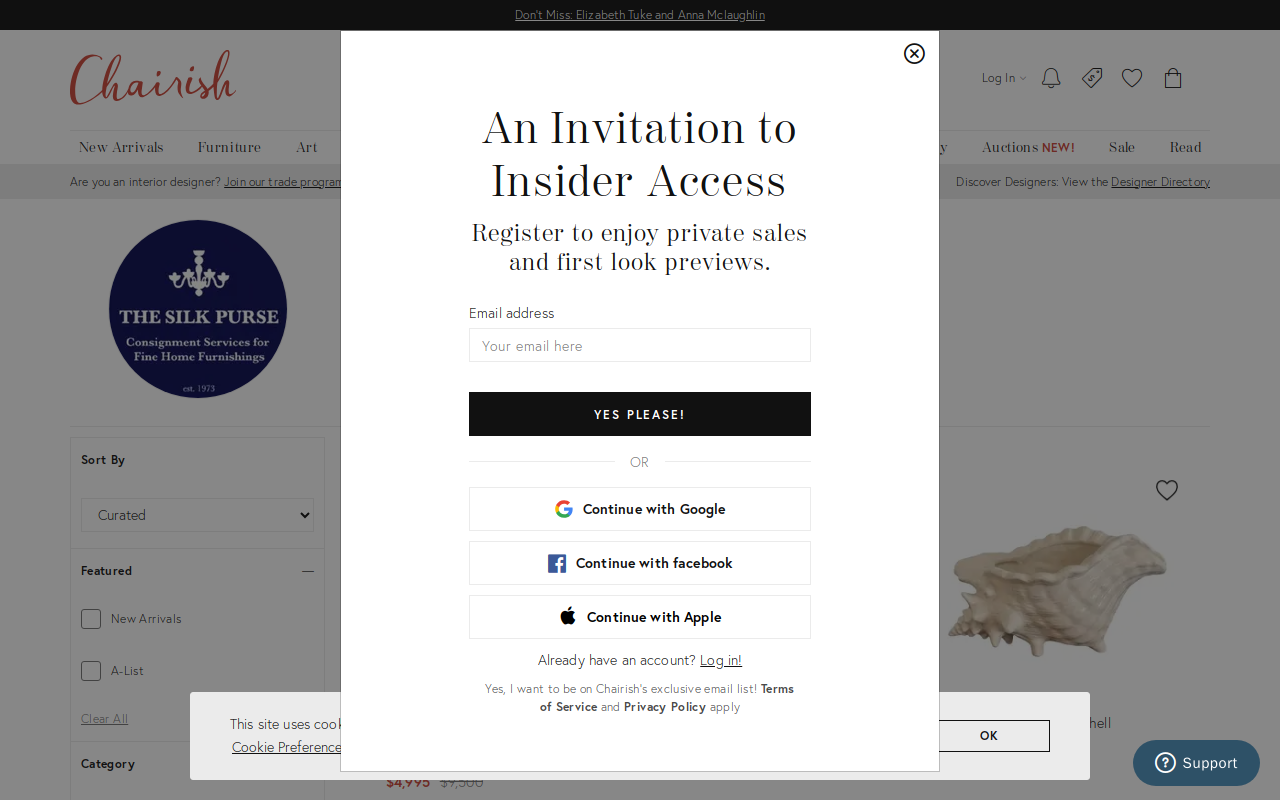This screenshot has height=800, width=1280.
Task: Open Sale navigation item
Action: pyautogui.click(x=1122, y=147)
